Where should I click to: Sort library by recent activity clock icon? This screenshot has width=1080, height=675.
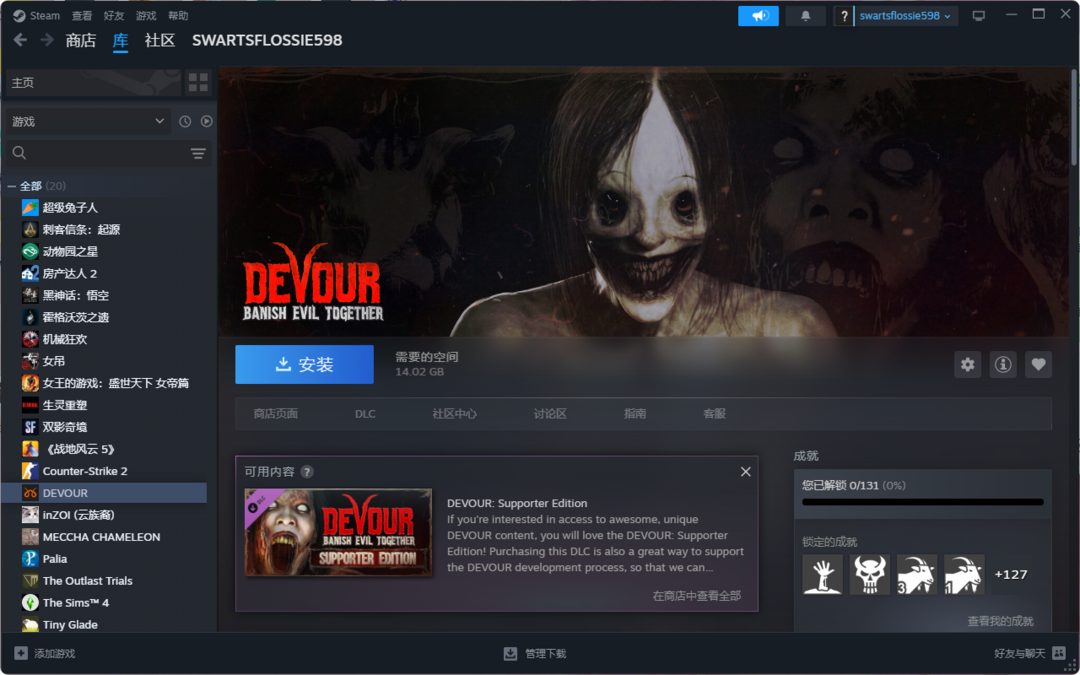point(185,121)
